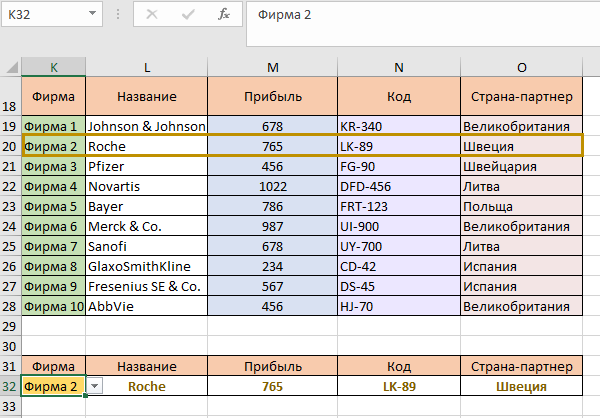Image resolution: width=600 pixels, height=418 pixels.
Task: Click the Johnson & Johnson cell
Action: [147, 126]
